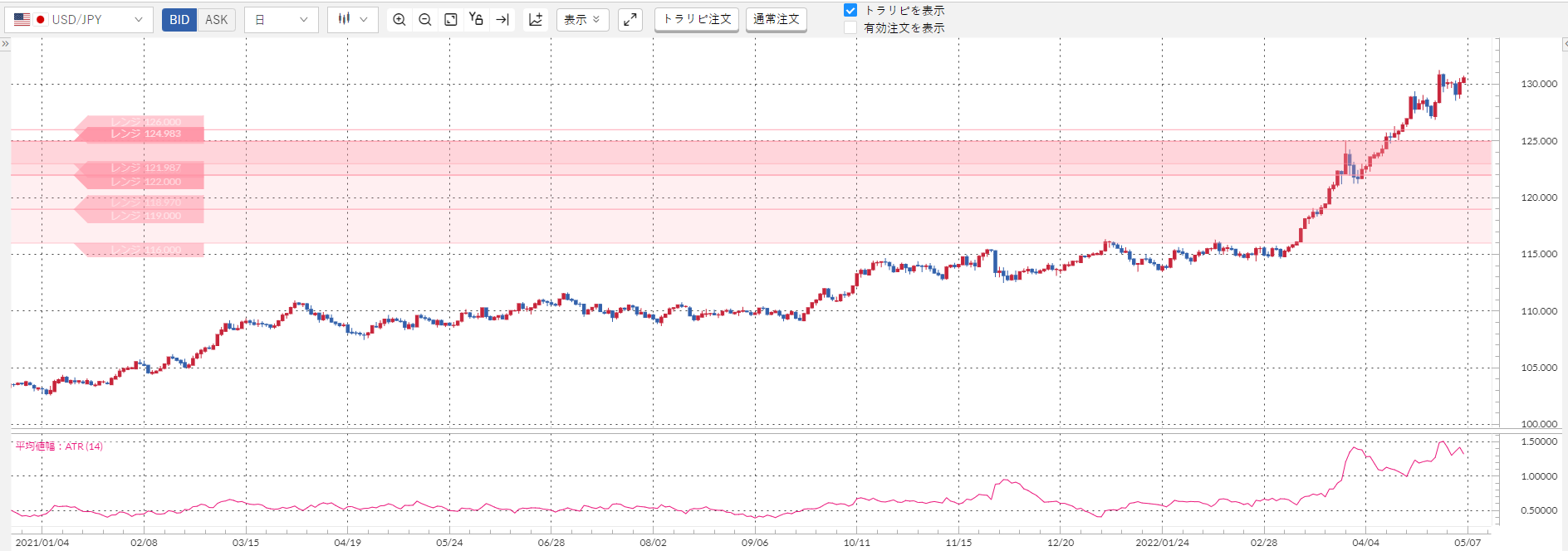1568x551 pixels.
Task: Switch price to ASK
Action: [216, 19]
